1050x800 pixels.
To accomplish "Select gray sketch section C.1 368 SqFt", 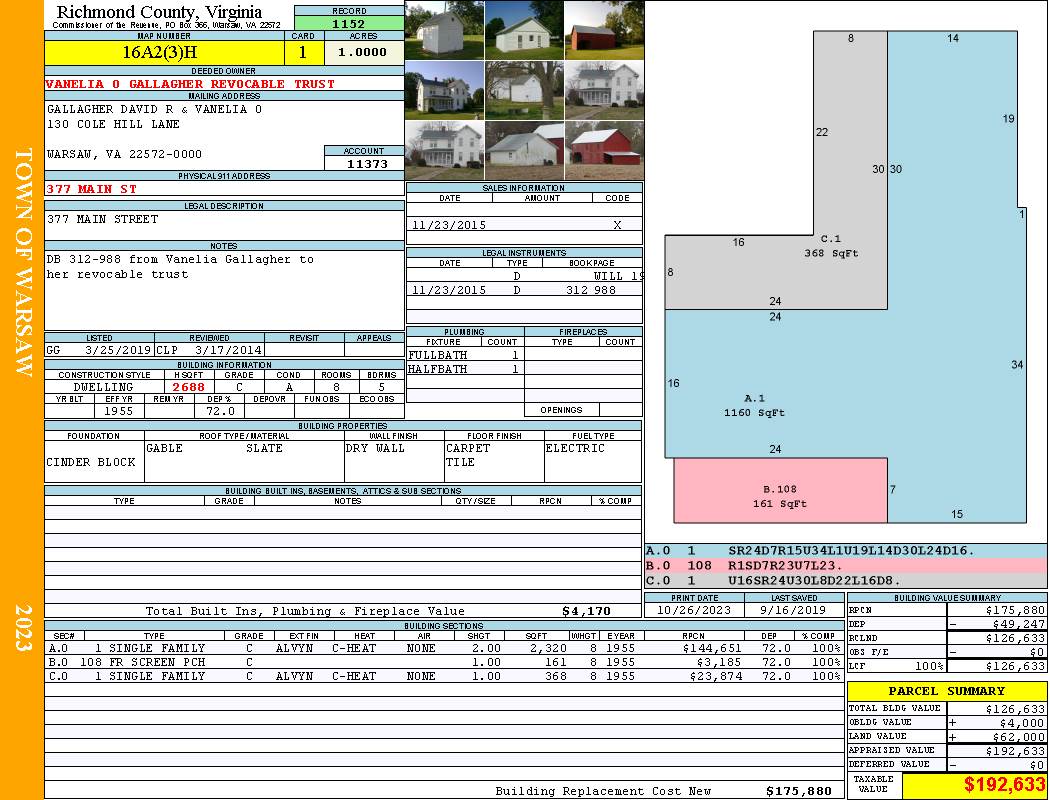I will pyautogui.click(x=831, y=246).
